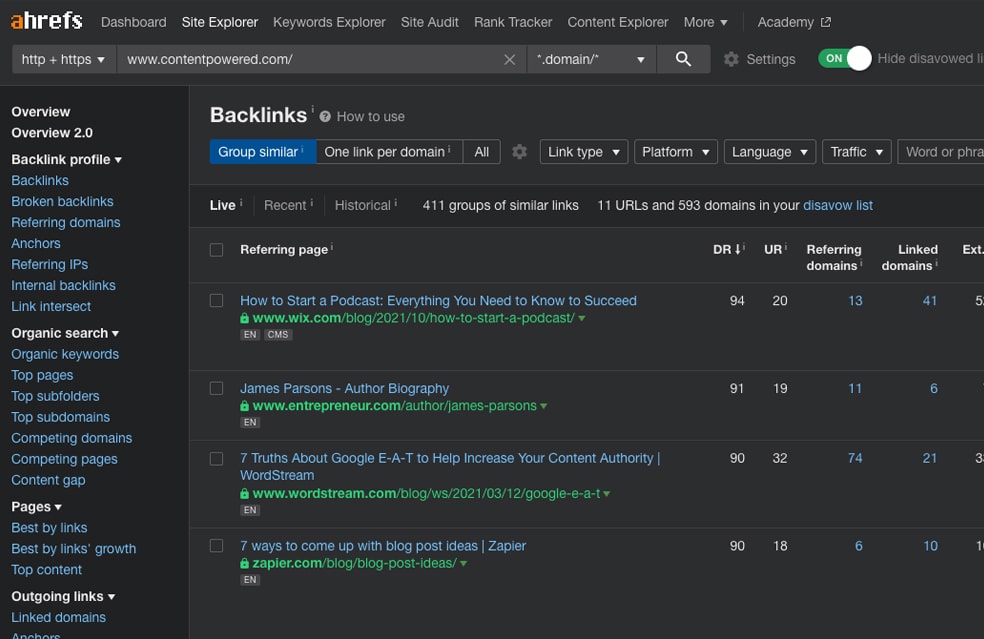Open the Competing domains sidebar link
The height and width of the screenshot is (639, 984).
pos(72,438)
